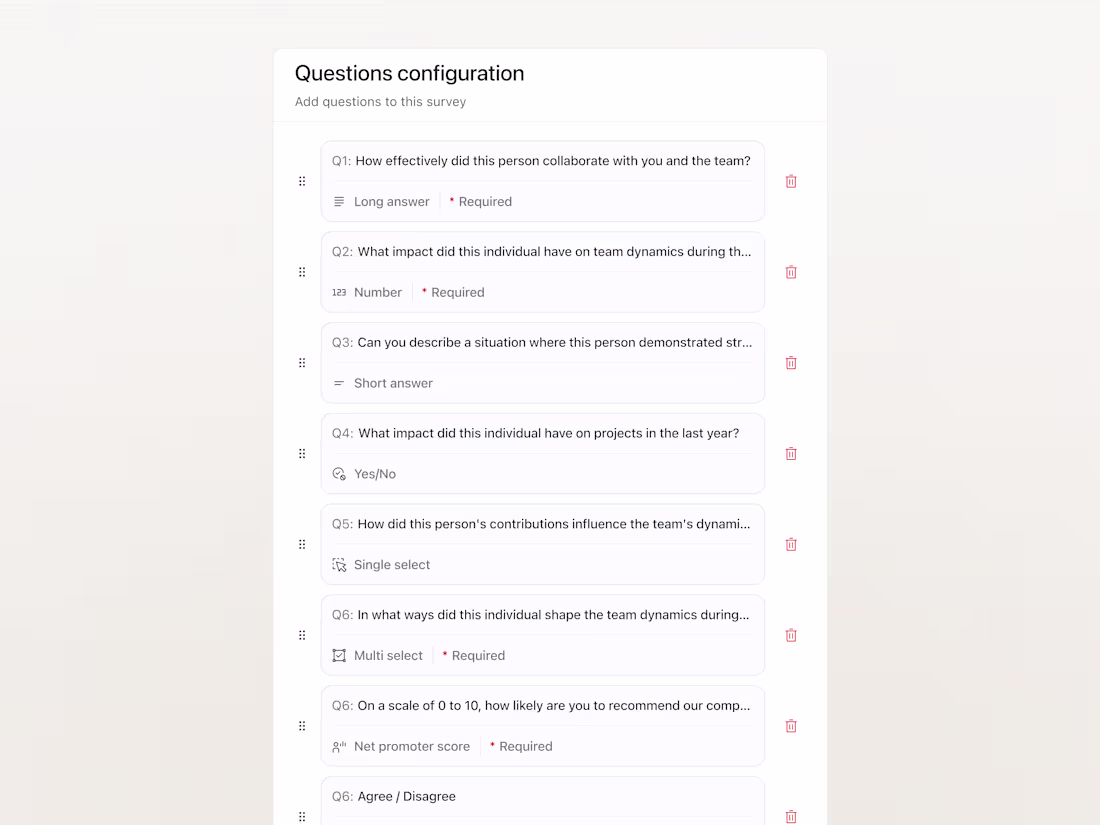Click the Net promoter score icon
The image size is (1100, 825).
pyautogui.click(x=339, y=746)
